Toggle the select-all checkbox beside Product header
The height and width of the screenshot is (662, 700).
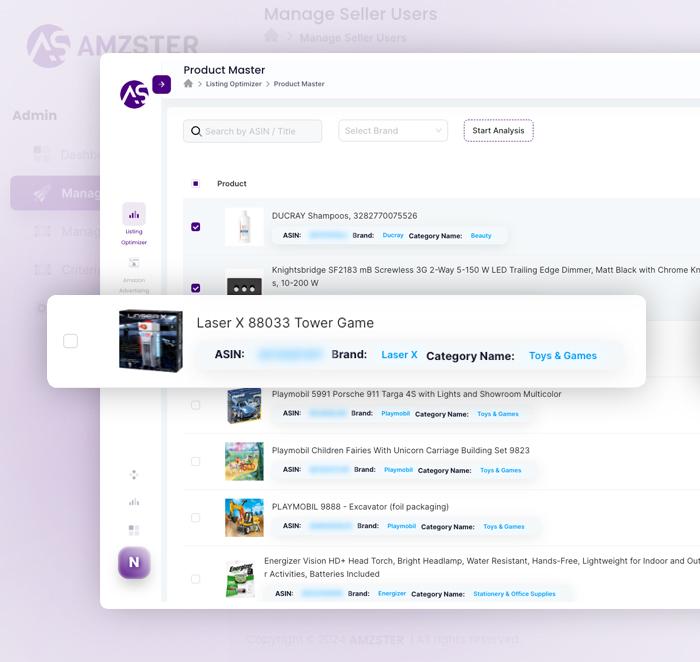(x=196, y=183)
